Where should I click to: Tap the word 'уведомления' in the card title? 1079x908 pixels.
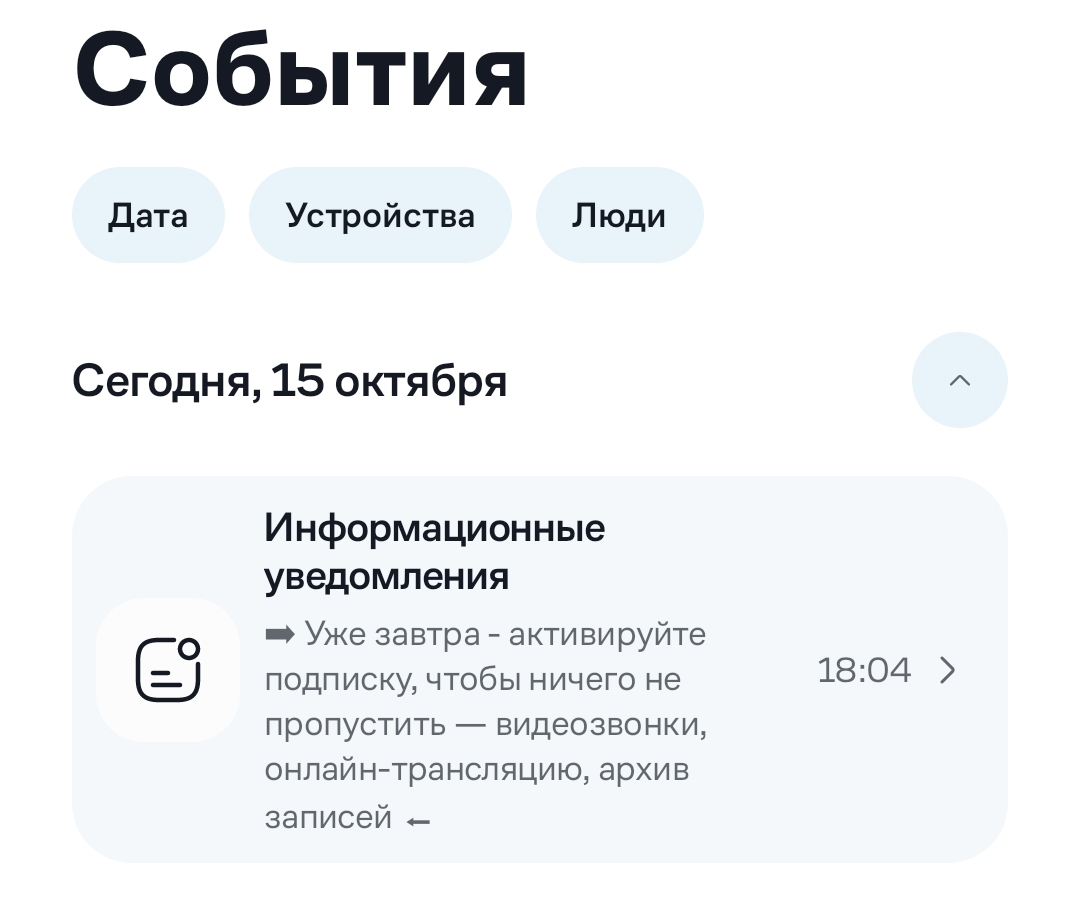386,576
